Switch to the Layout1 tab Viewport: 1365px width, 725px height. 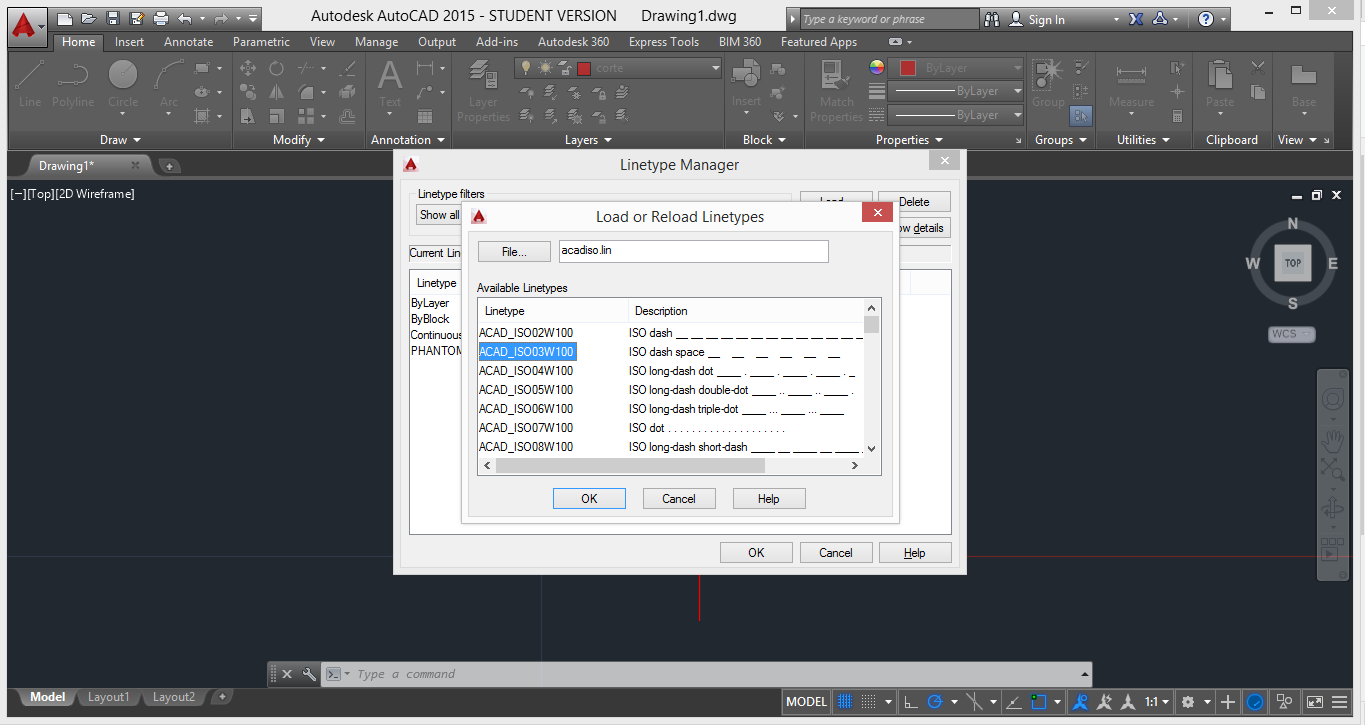(x=108, y=697)
